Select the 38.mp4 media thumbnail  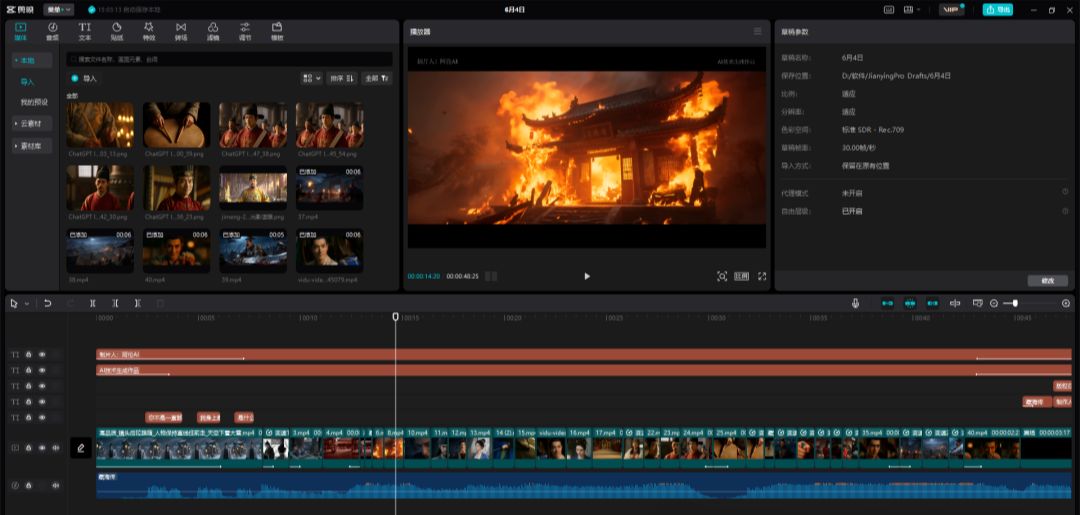coord(100,251)
